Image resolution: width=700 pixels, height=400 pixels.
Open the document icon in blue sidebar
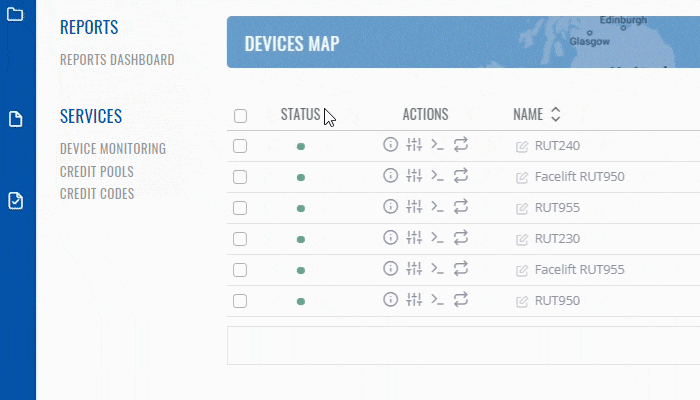click(x=16, y=120)
